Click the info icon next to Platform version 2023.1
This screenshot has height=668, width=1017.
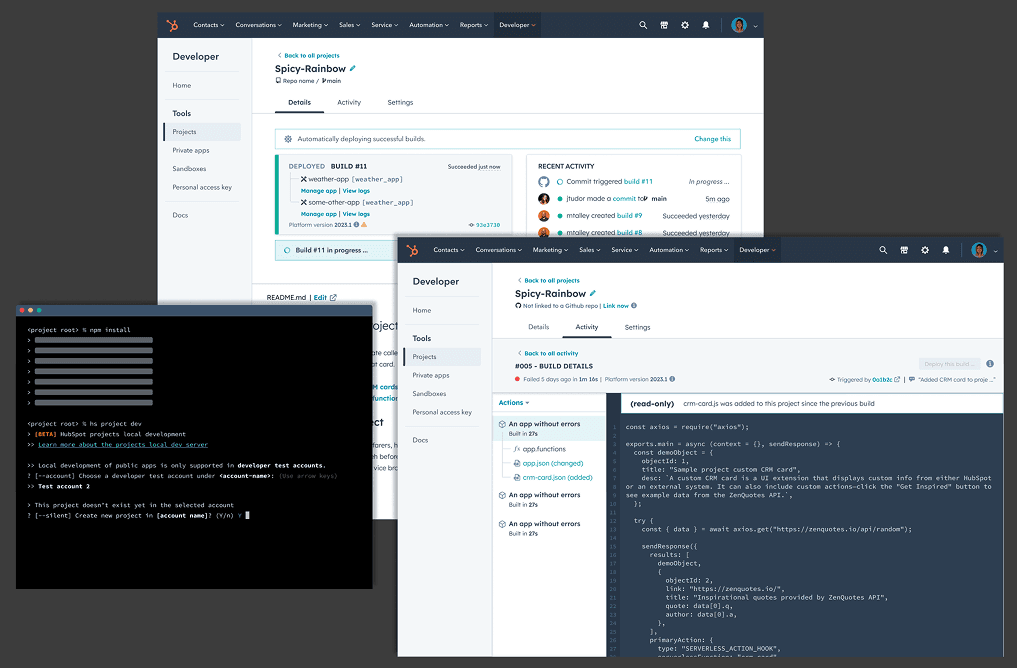point(671,378)
